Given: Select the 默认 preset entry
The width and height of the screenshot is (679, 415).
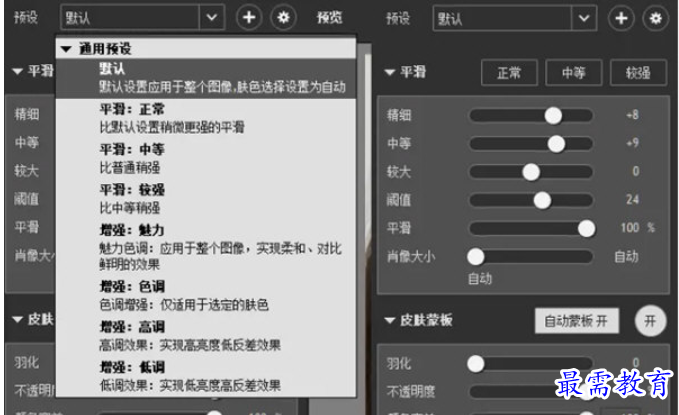Looking at the screenshot, I should click(x=206, y=78).
